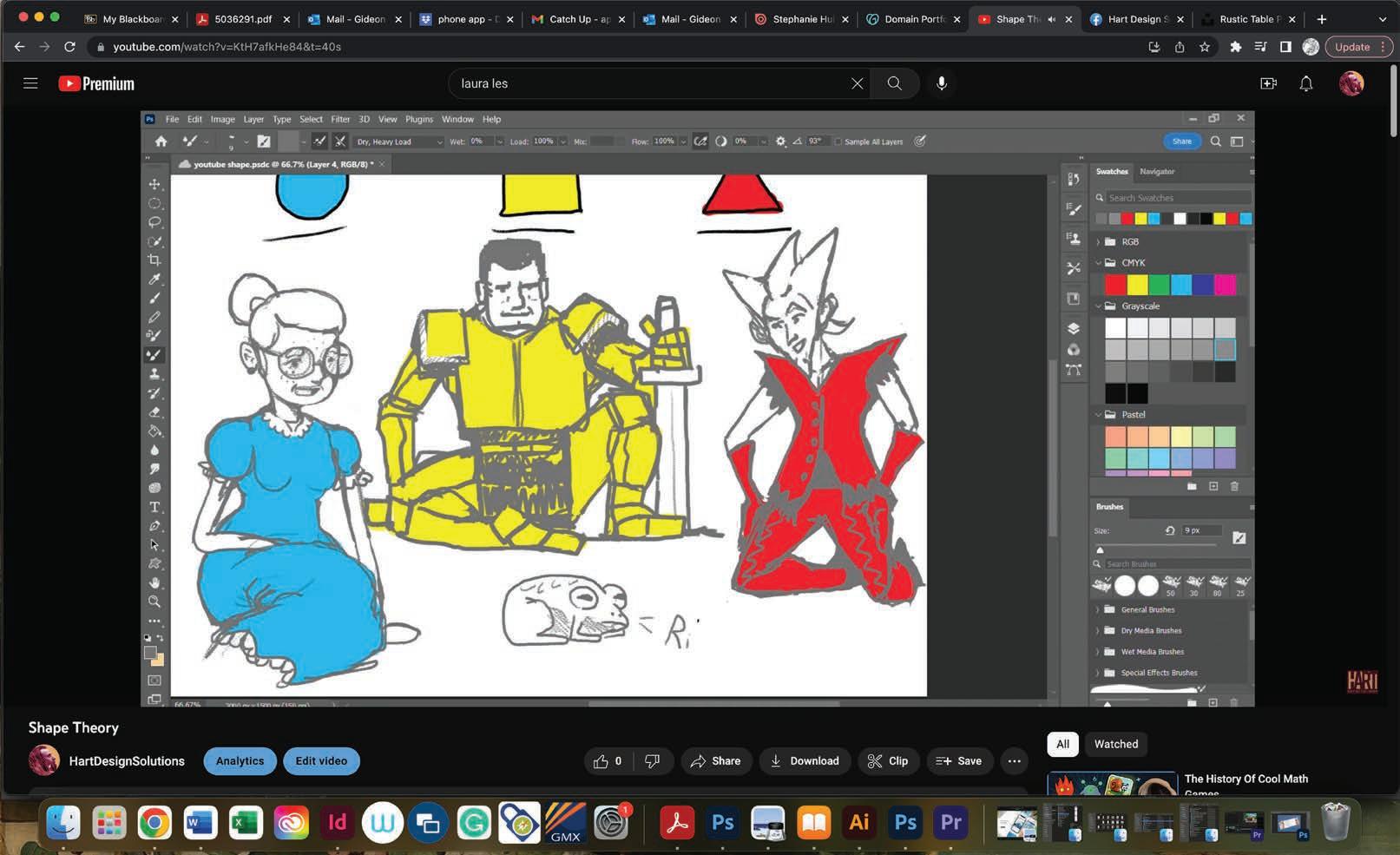Select the Pen tool
This screenshot has height=855, width=1400.
pos(154,526)
